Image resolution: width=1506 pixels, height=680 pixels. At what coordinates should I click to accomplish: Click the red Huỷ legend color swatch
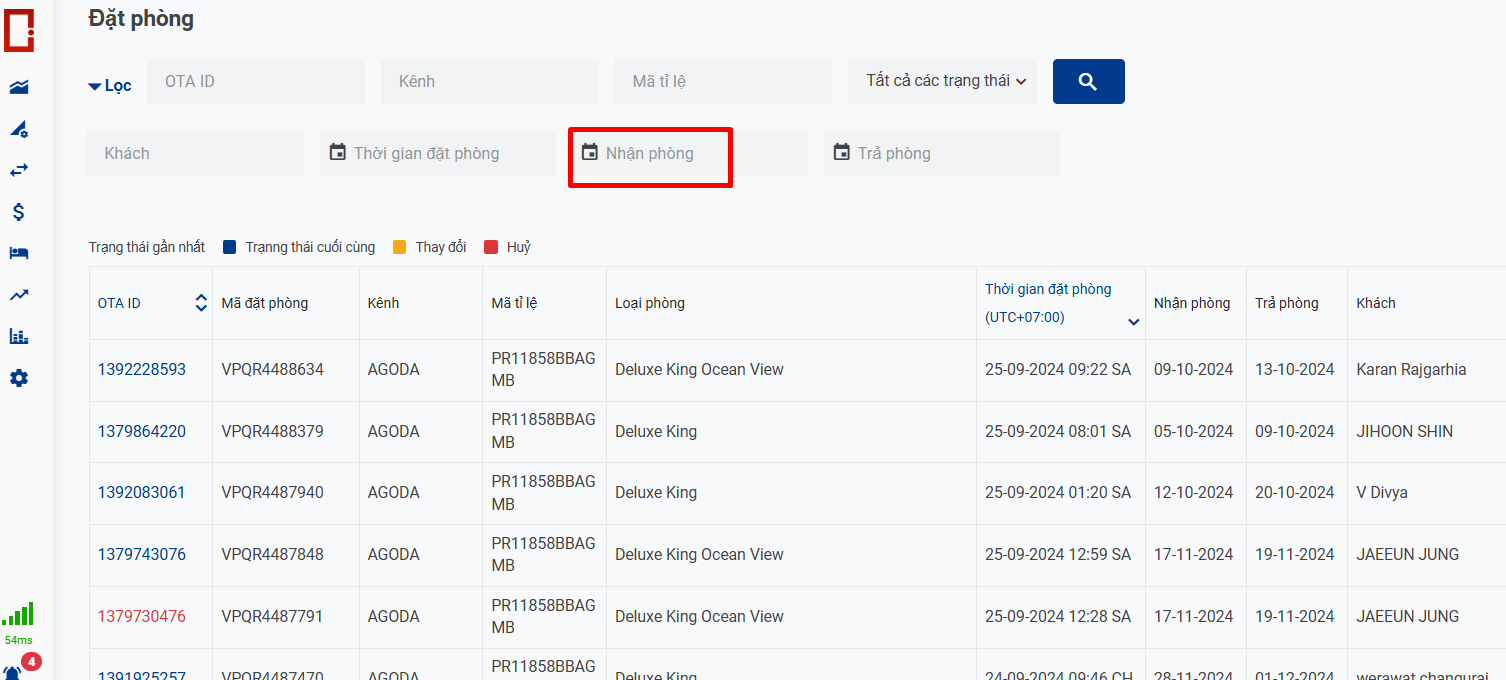[x=491, y=247]
